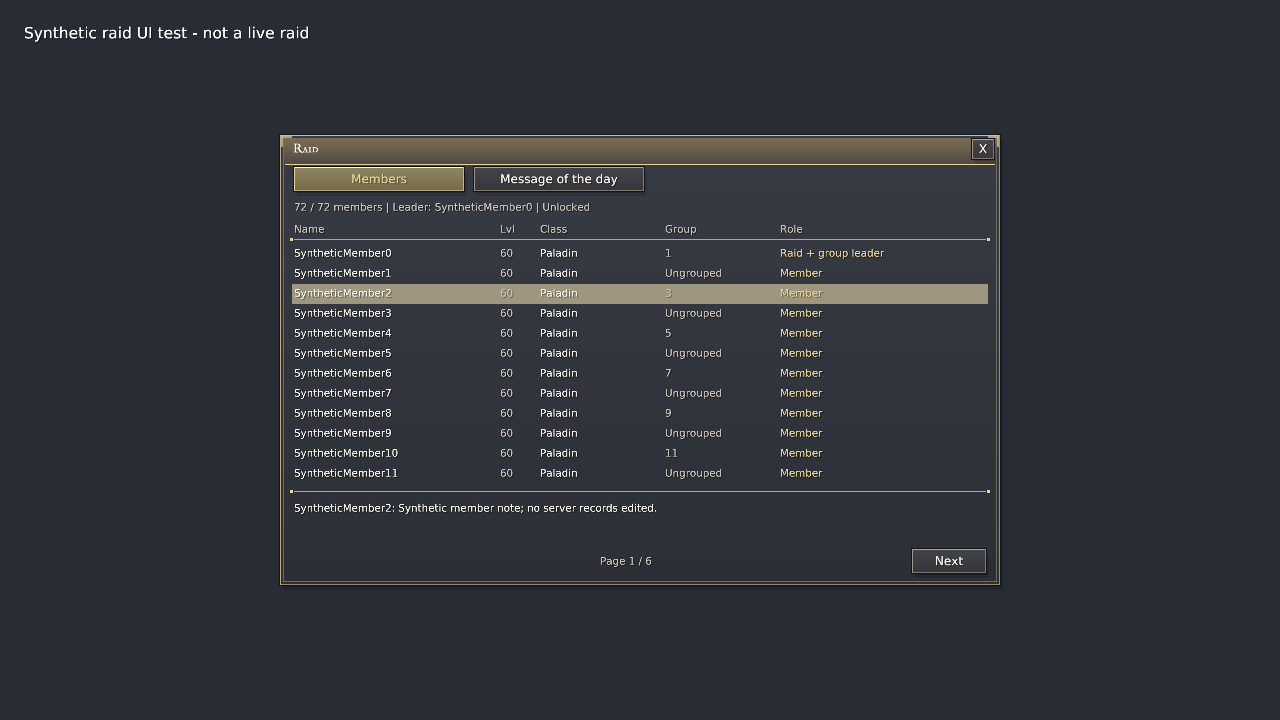Select SyntheticMember7 name in list

[343, 393]
